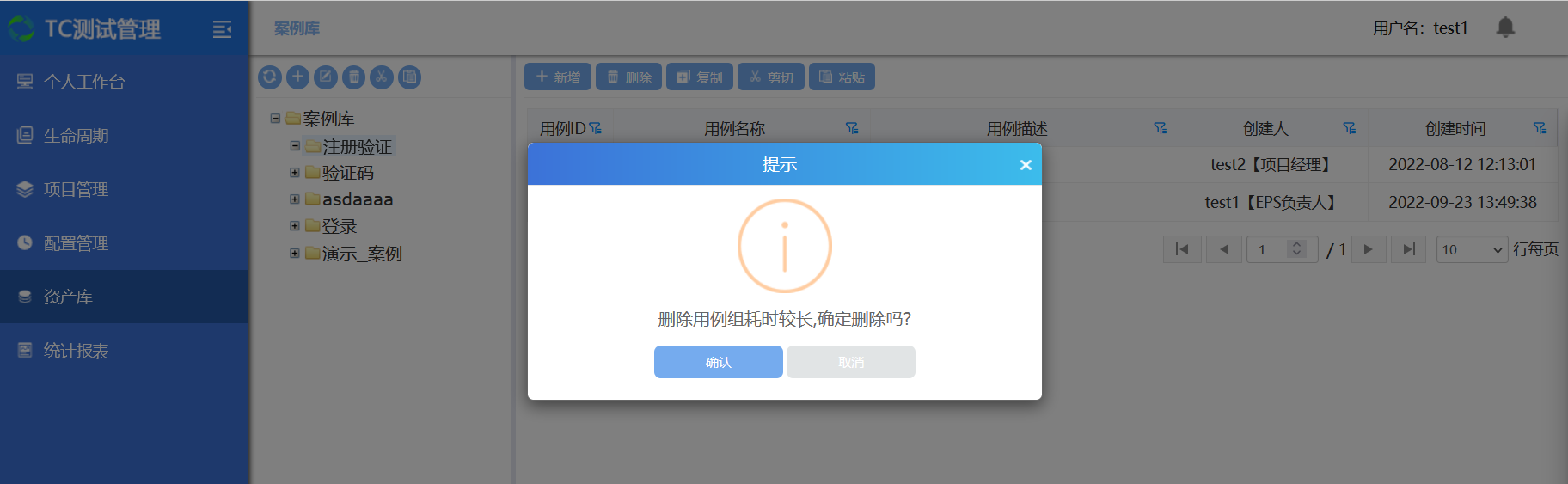Click the page number input field
The image size is (1568, 484).
tap(1269, 249)
